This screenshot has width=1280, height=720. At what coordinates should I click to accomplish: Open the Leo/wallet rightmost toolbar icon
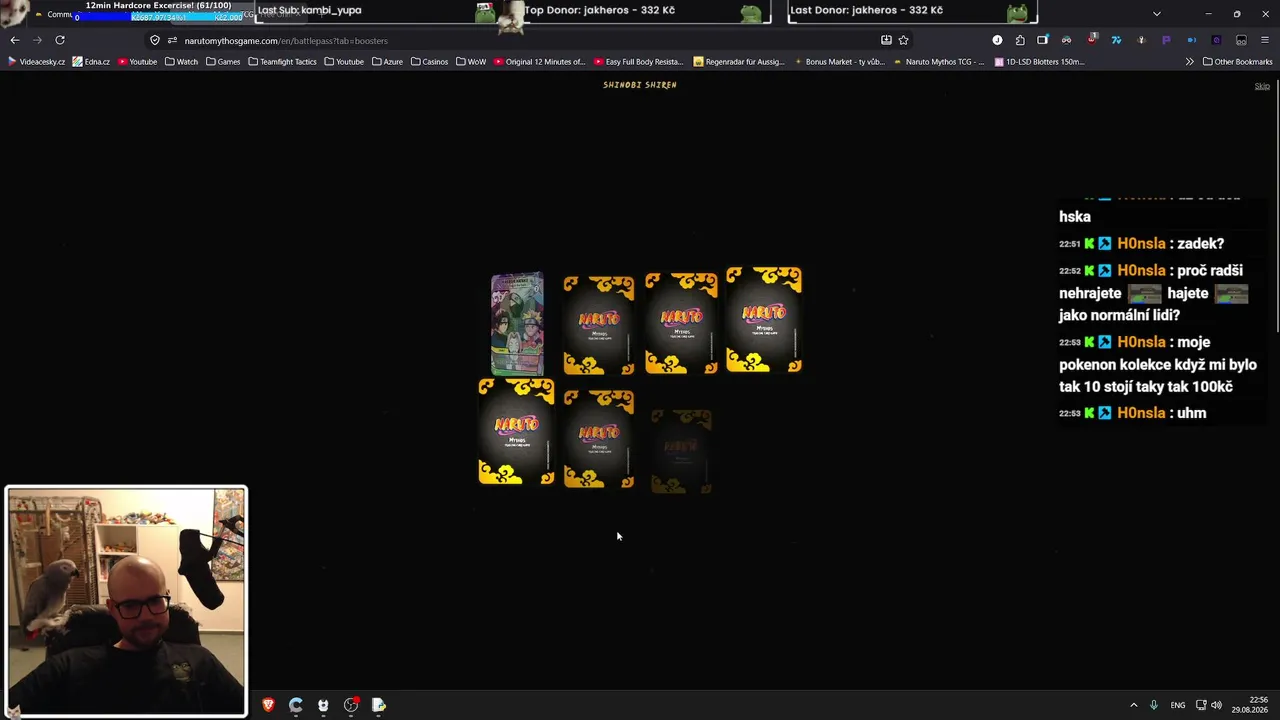click(x=1241, y=40)
